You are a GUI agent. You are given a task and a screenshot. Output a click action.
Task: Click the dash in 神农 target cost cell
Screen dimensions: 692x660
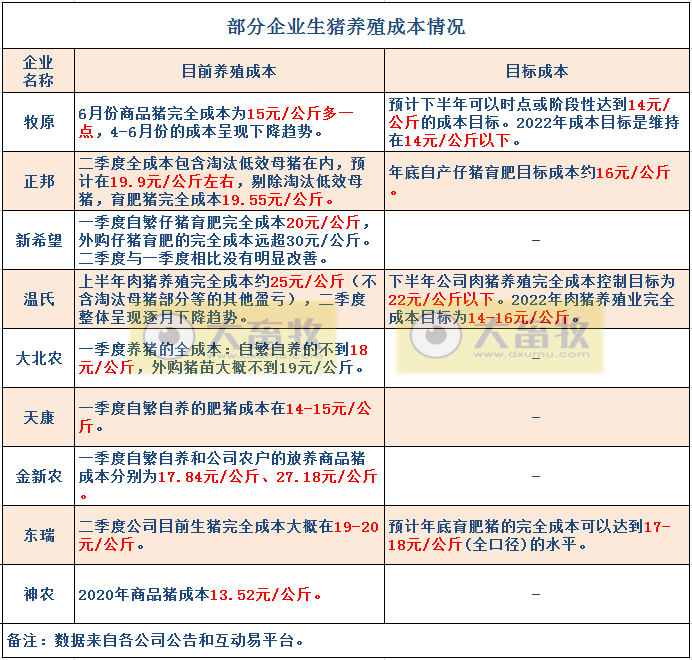[x=536, y=594]
